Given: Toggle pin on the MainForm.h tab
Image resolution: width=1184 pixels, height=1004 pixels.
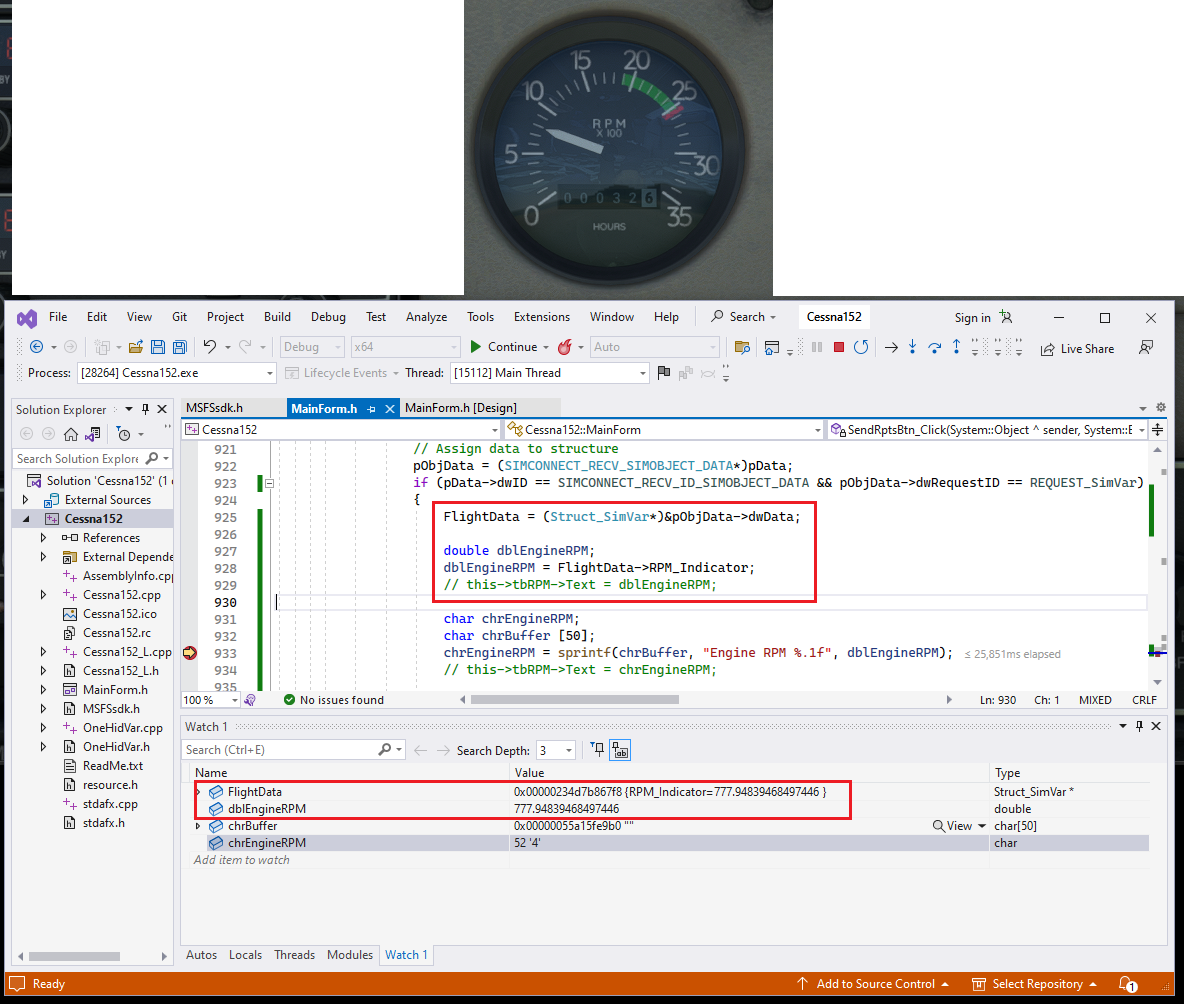Looking at the screenshot, I should (372, 408).
